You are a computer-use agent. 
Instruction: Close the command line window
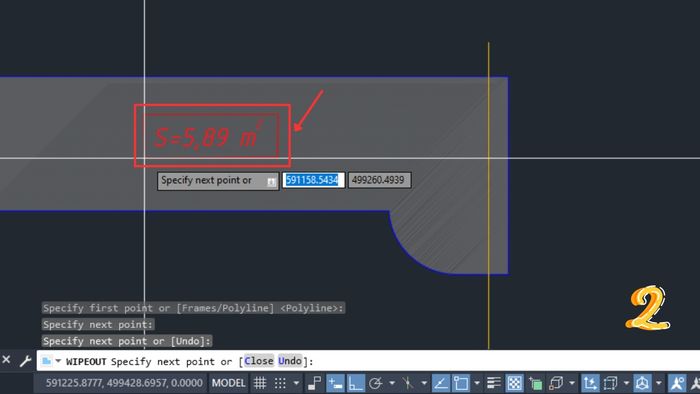(x=6, y=359)
